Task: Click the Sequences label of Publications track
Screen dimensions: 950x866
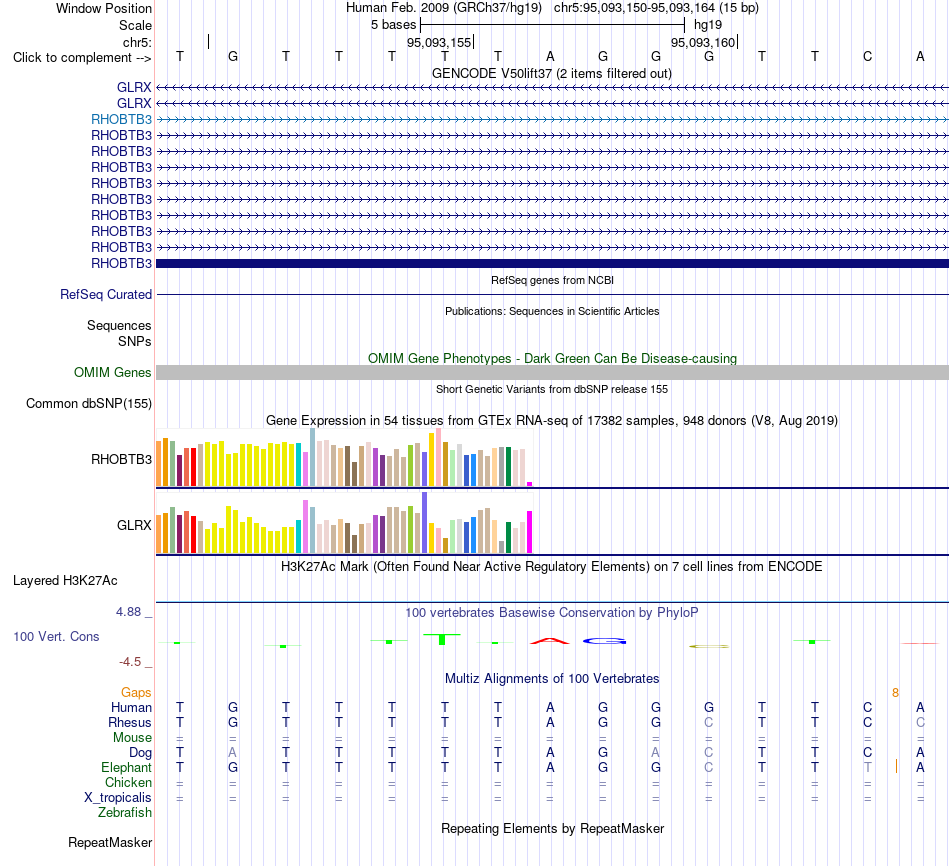Action: click(119, 325)
